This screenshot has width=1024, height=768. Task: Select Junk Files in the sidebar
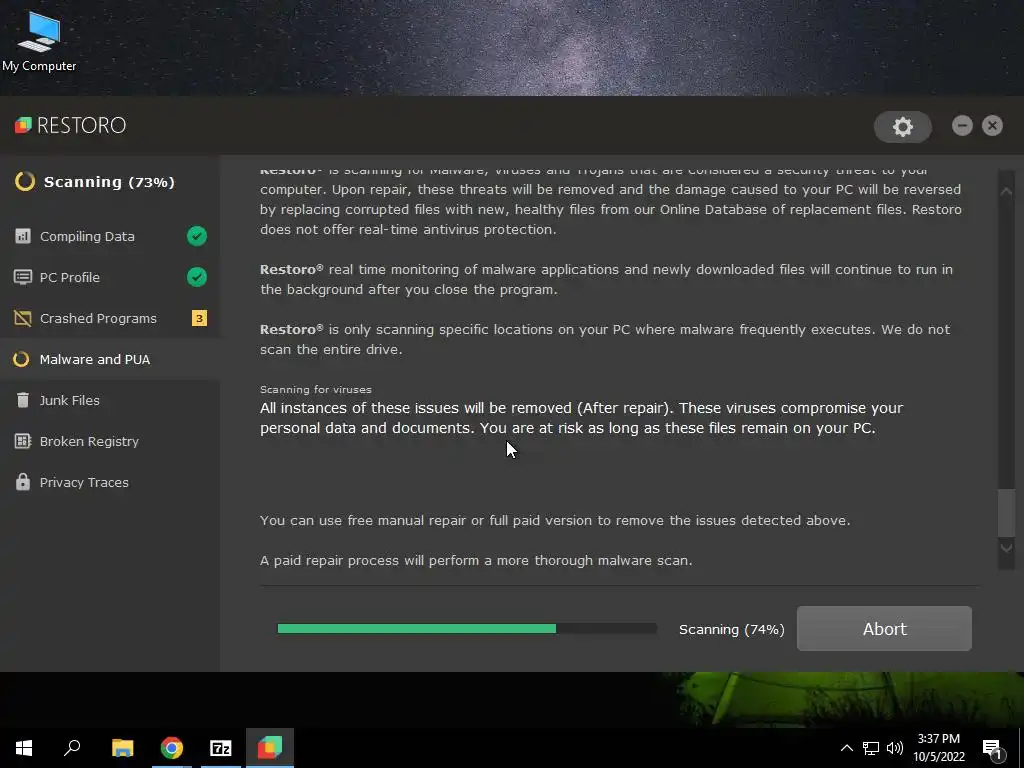tap(110, 400)
